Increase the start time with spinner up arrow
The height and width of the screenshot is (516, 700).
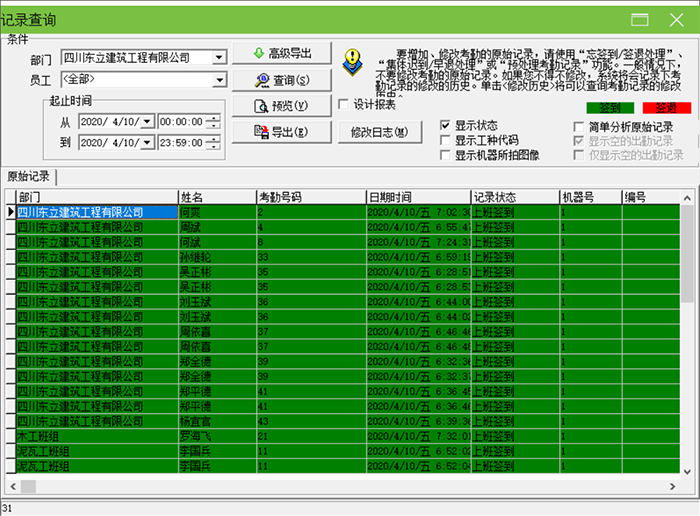coord(213,117)
